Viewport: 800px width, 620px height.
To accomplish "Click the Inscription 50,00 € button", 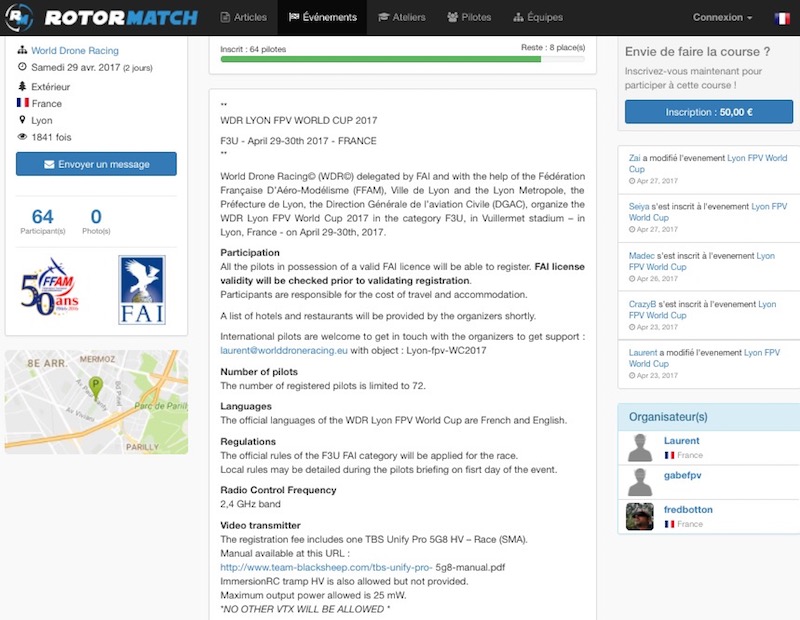I will tap(708, 112).
